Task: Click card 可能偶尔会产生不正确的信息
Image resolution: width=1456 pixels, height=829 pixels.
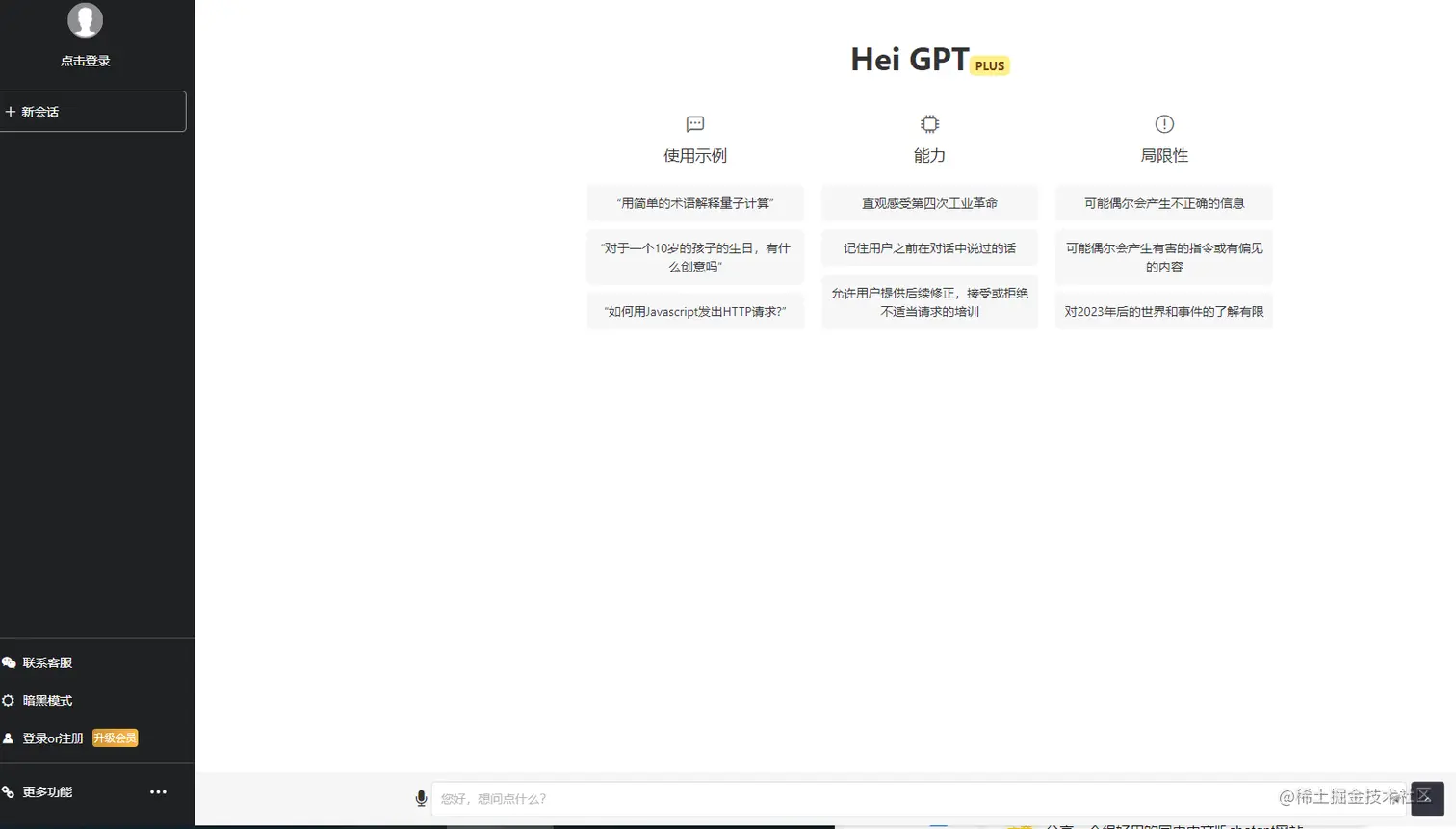Action: tap(1164, 203)
